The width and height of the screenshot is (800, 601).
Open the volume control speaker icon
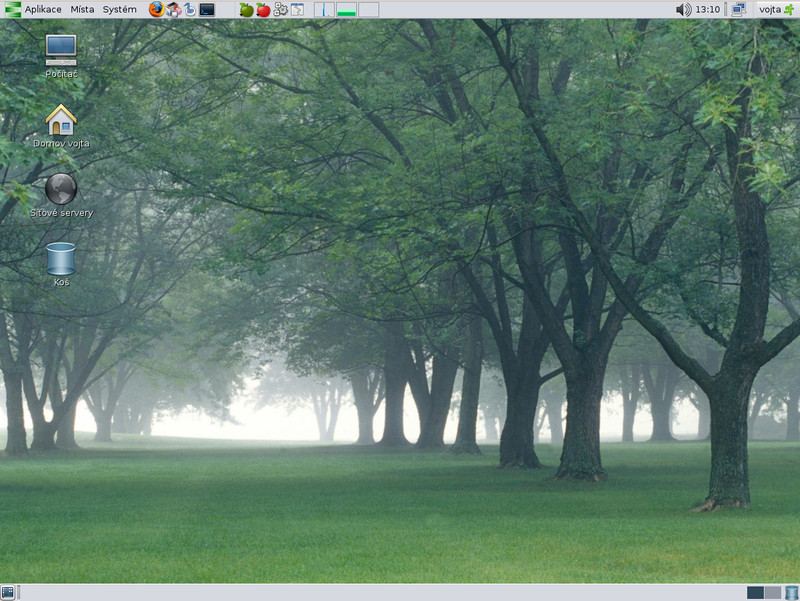pos(683,9)
